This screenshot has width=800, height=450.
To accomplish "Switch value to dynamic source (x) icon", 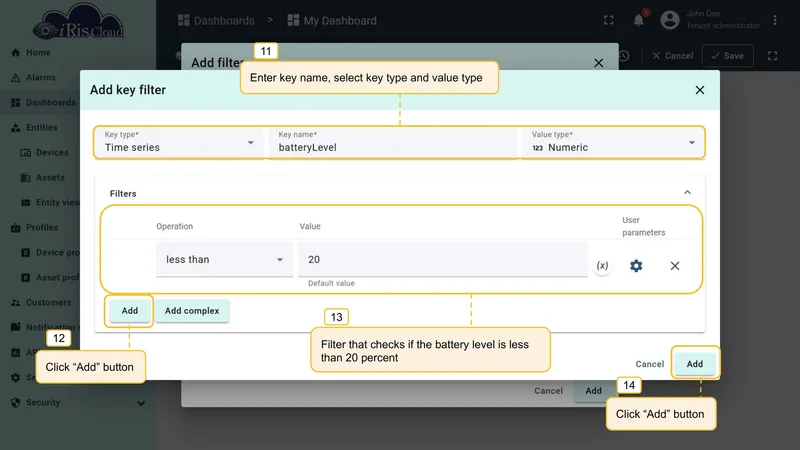I will point(603,266).
